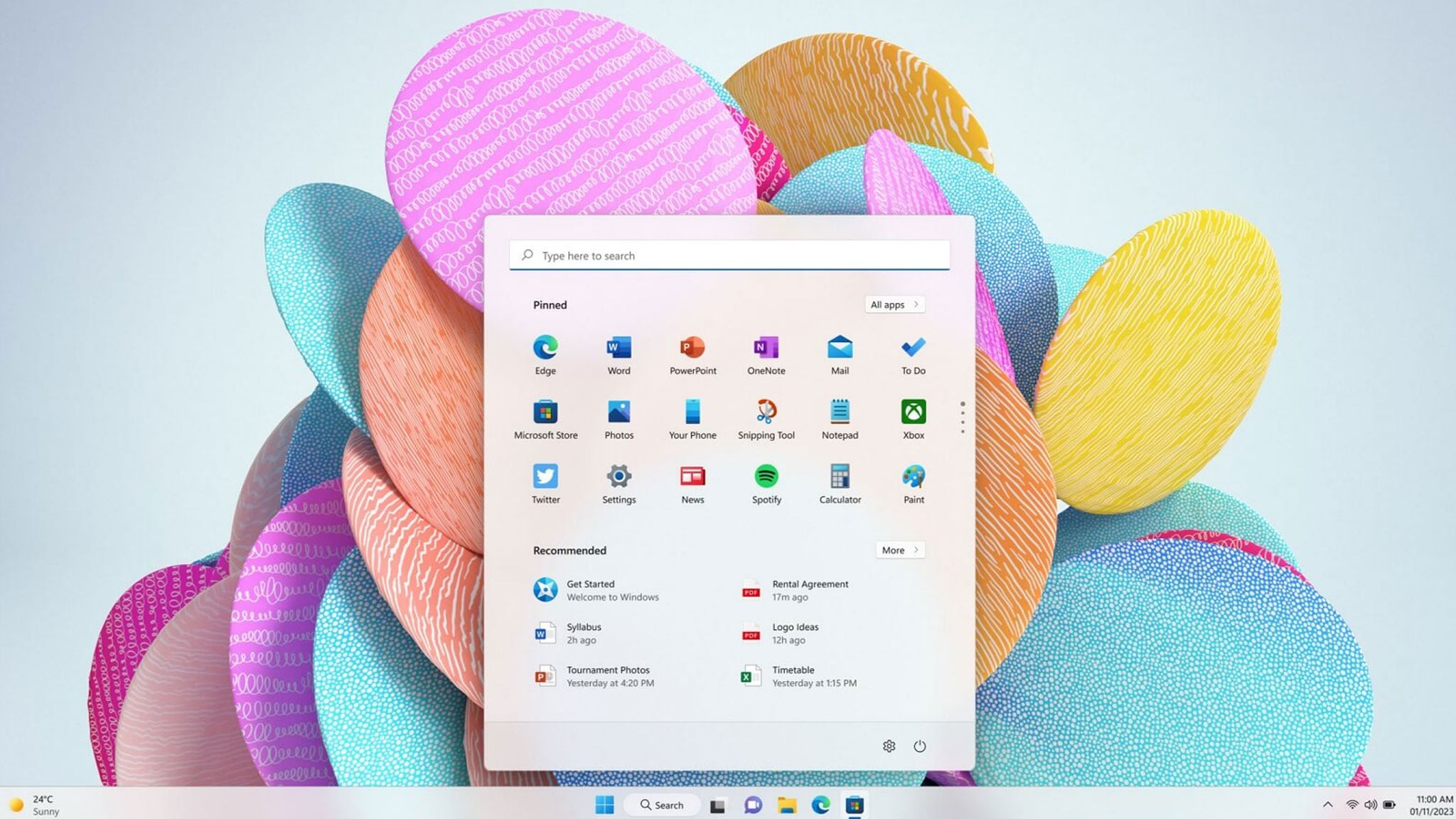Open Tournament Photos from Recommended
The height and width of the screenshot is (819, 1456).
pyautogui.click(x=608, y=675)
